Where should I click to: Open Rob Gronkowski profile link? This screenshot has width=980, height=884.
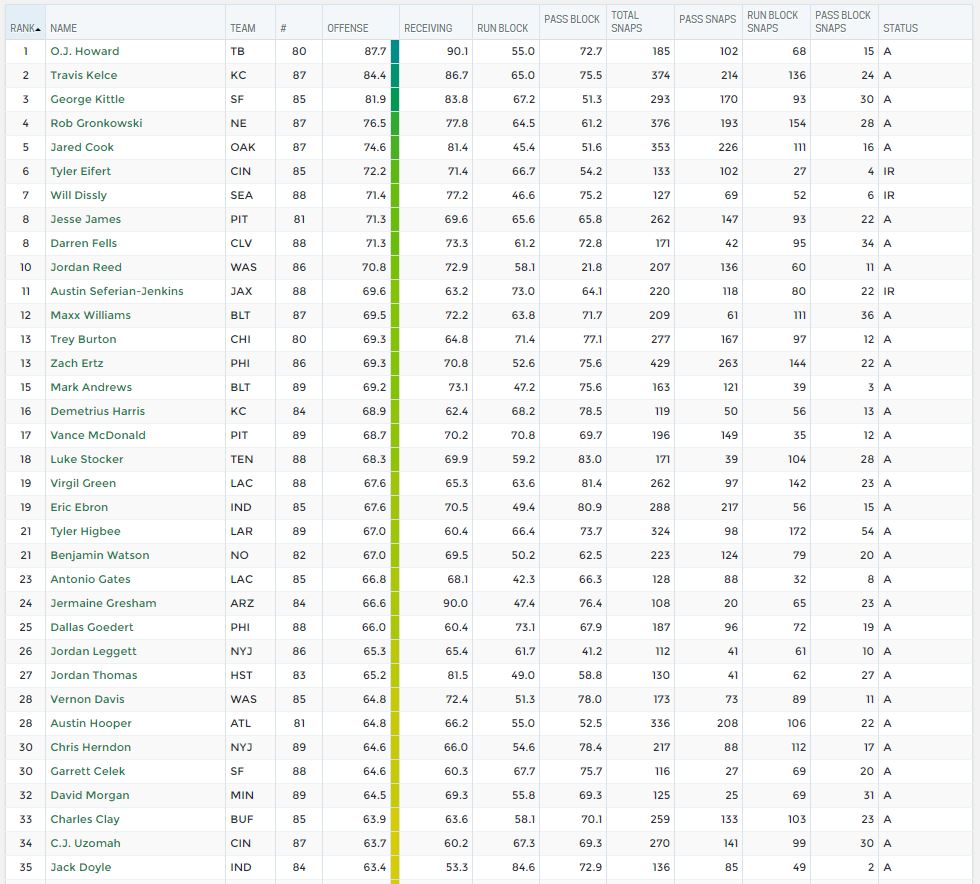pyautogui.click(x=96, y=123)
